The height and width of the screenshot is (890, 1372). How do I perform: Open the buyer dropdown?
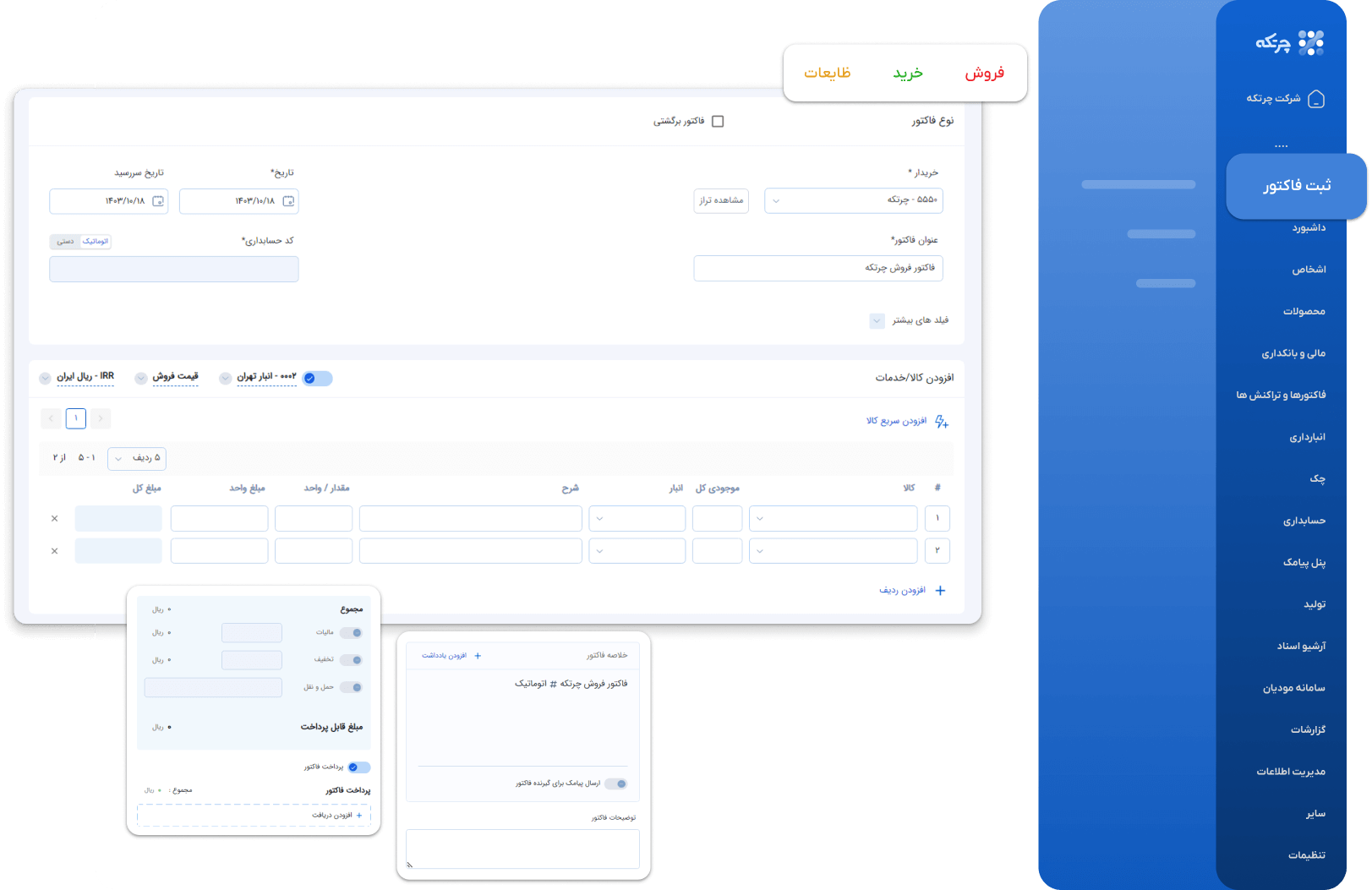tap(853, 200)
